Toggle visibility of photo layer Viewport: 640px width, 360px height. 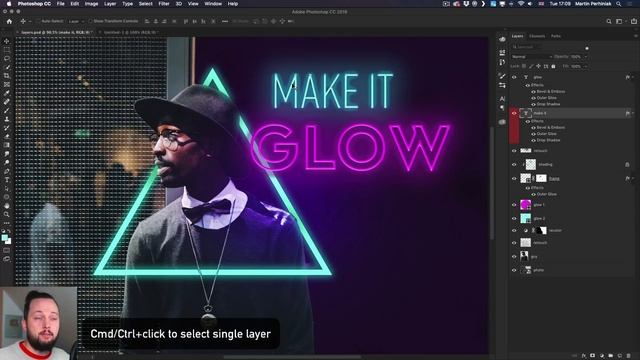(514, 270)
